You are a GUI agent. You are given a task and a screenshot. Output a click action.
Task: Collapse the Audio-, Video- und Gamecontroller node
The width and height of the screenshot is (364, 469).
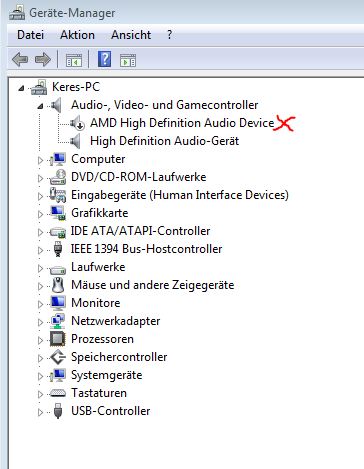40,106
